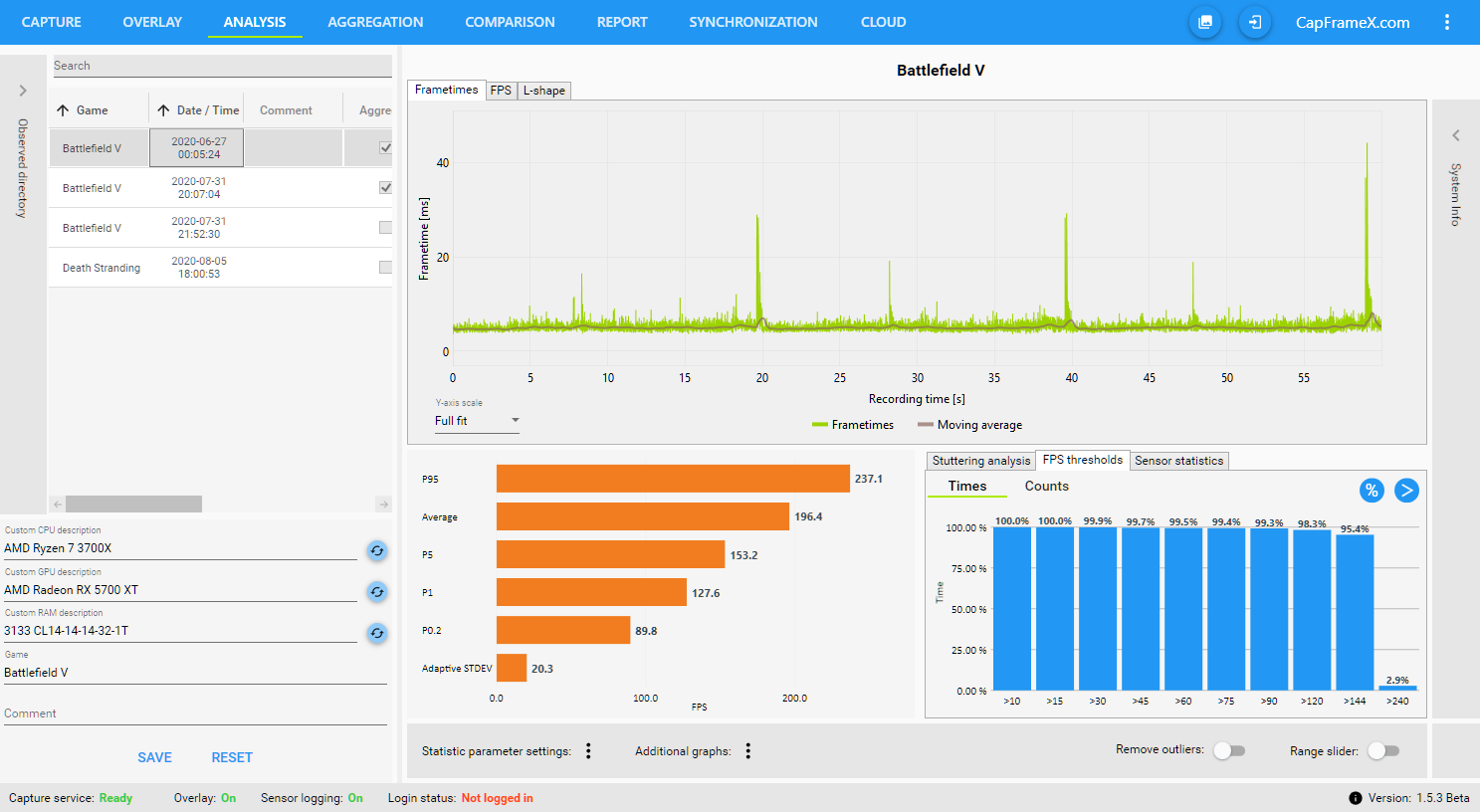Image resolution: width=1480 pixels, height=812 pixels.
Task: Click the SAVE button
Action: (x=154, y=757)
